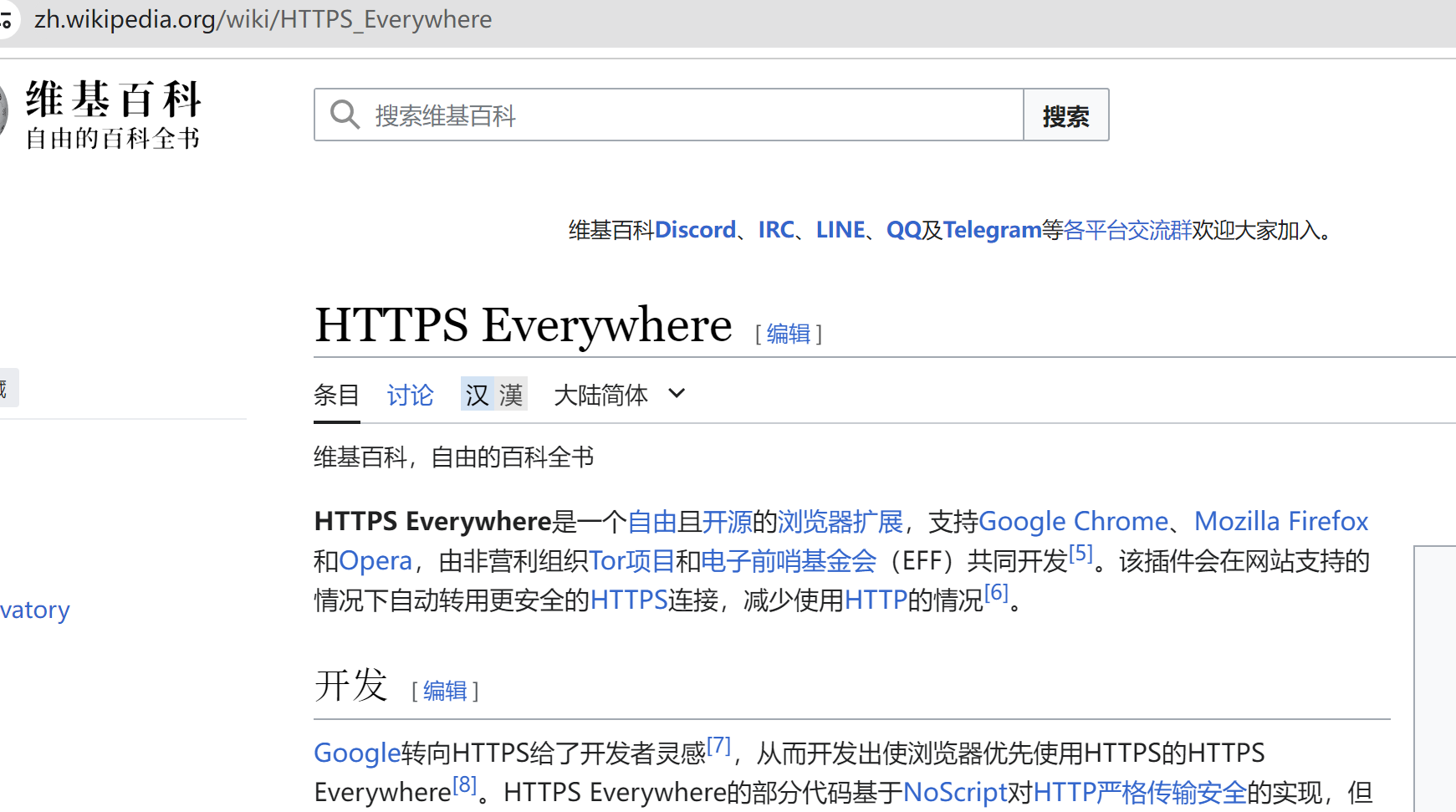Click the reference [5] citation

pos(1080,552)
